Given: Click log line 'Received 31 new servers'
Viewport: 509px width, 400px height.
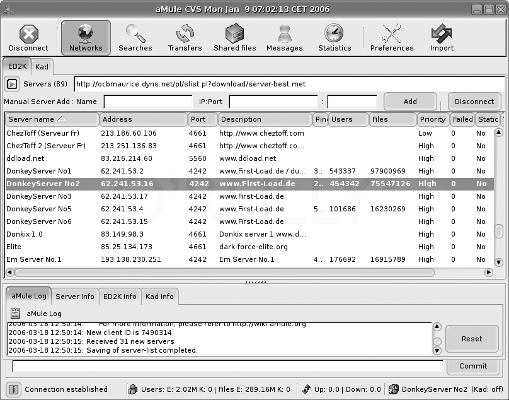Looking at the screenshot, I should coord(130,342).
